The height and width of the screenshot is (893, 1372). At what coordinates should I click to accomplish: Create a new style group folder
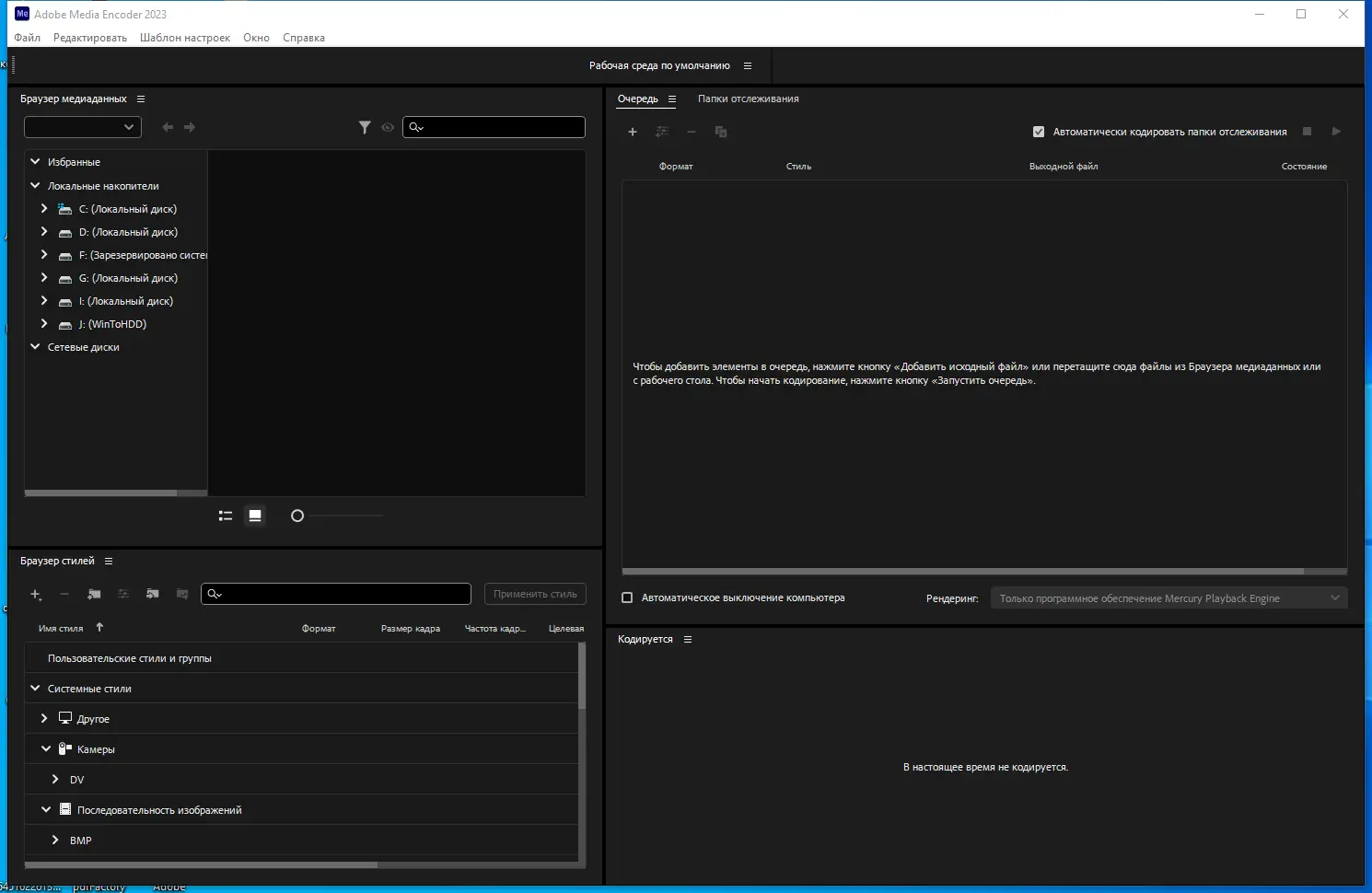(94, 595)
